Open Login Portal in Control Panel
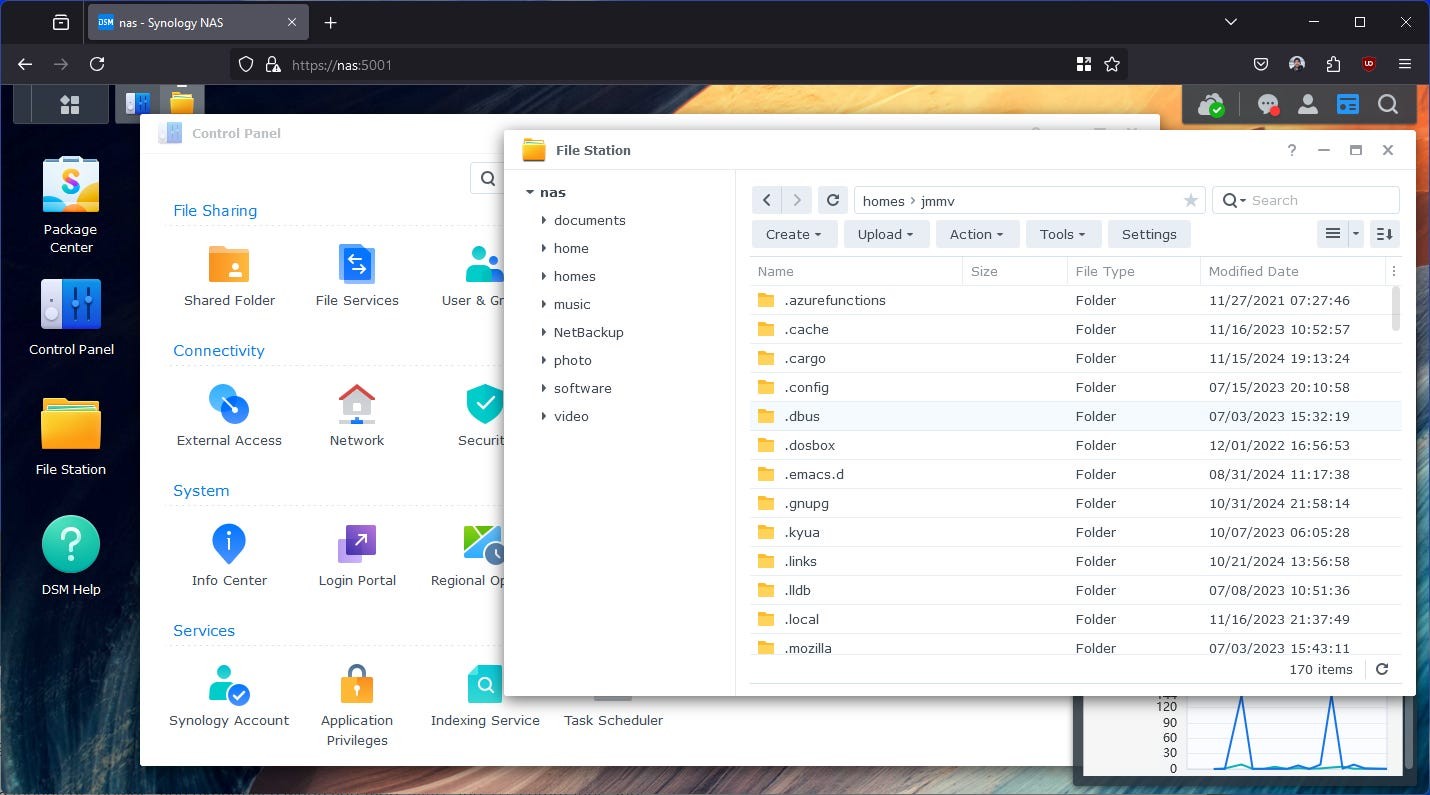This screenshot has width=1430, height=795. pos(357,556)
